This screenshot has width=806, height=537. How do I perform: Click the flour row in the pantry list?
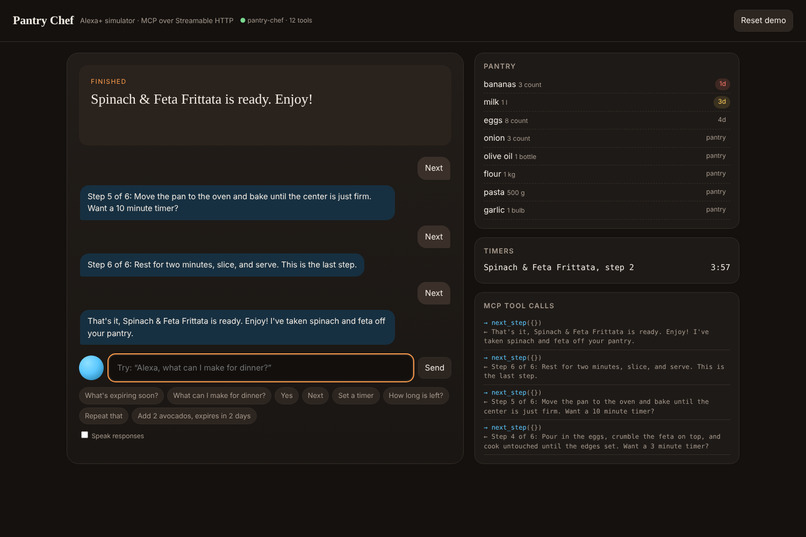pyautogui.click(x=607, y=174)
